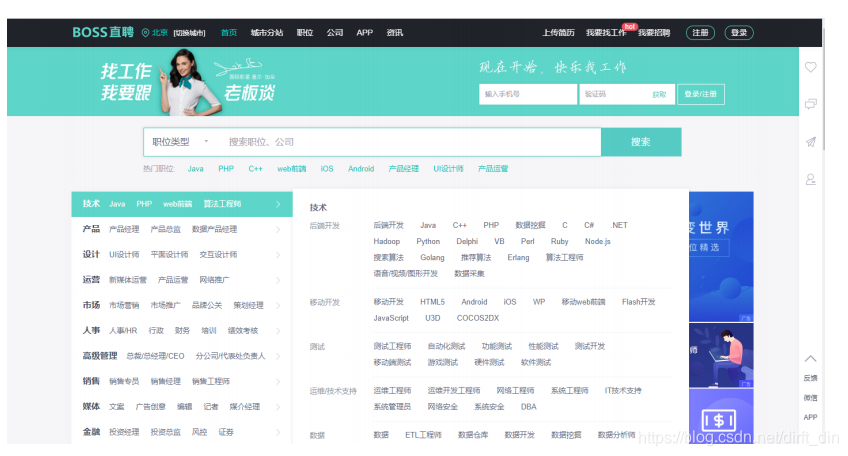Click Python in 后端开发 list

click(428, 241)
